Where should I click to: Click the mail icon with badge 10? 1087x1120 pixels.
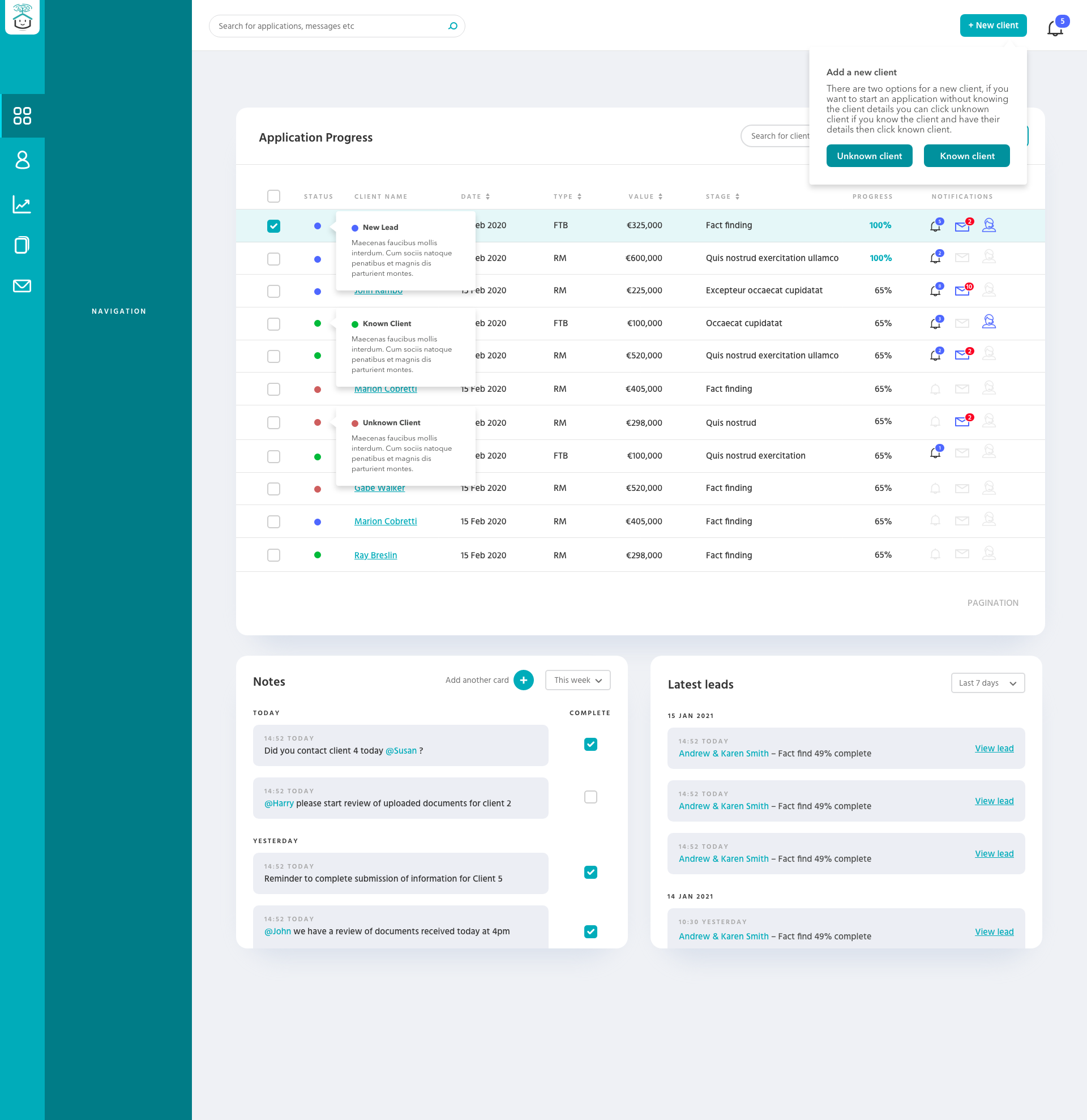(x=962, y=290)
